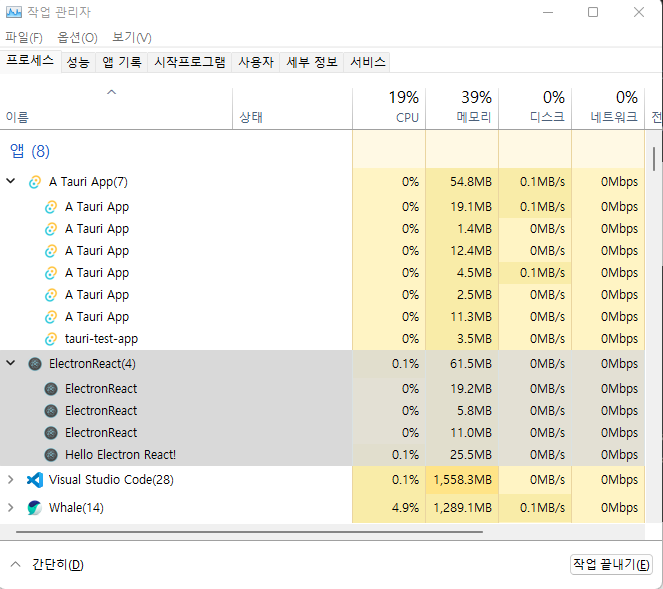Sort by the 메모리 column header
The height and width of the screenshot is (589, 663).
pos(462,109)
